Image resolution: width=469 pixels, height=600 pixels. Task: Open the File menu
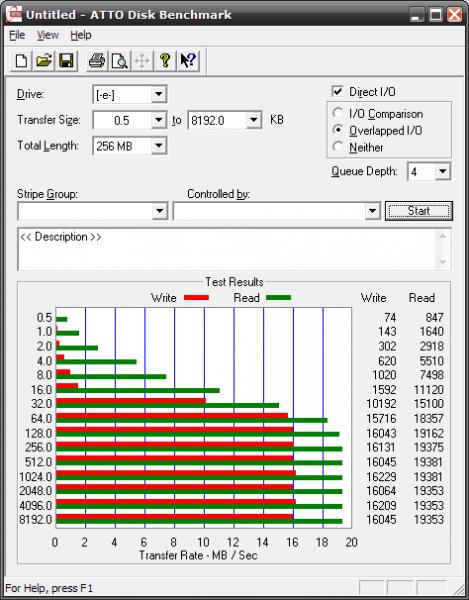coord(17,35)
